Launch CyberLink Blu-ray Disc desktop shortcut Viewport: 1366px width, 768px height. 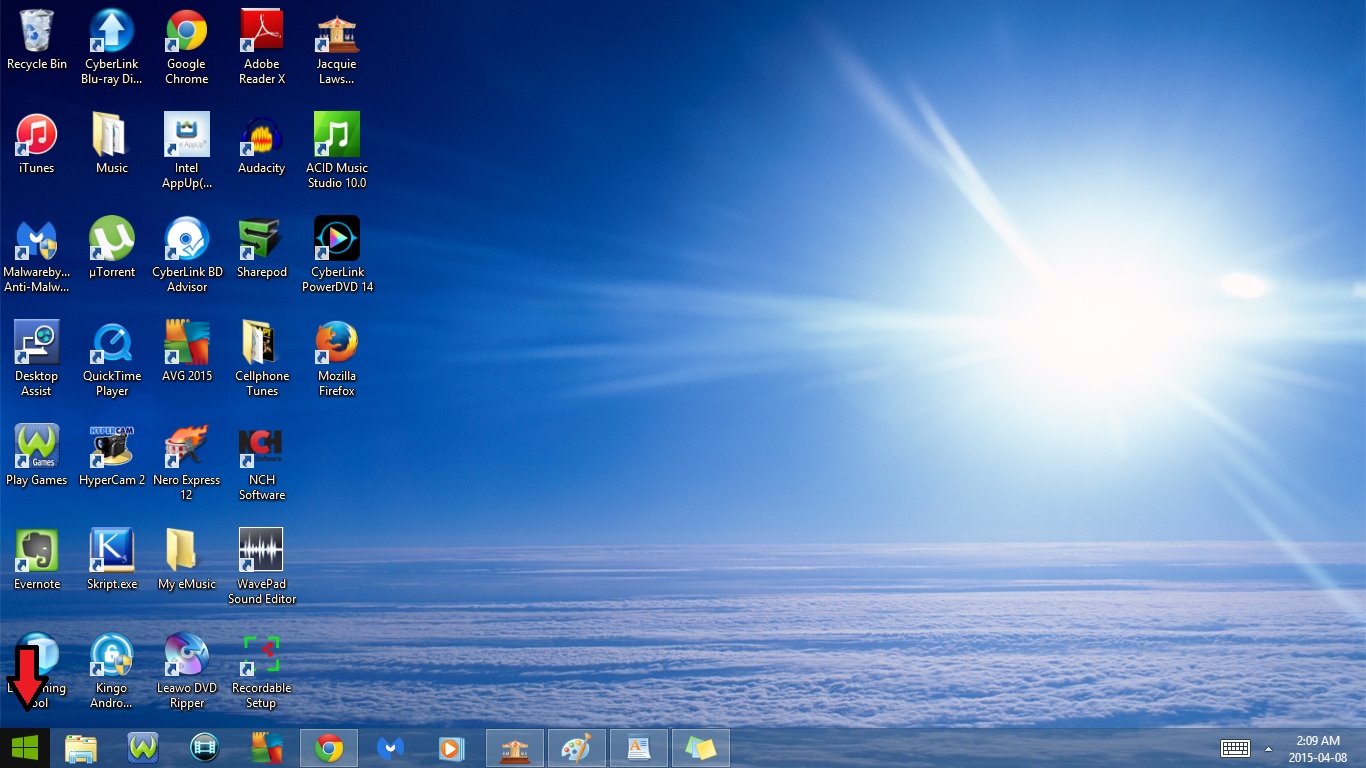[x=112, y=47]
